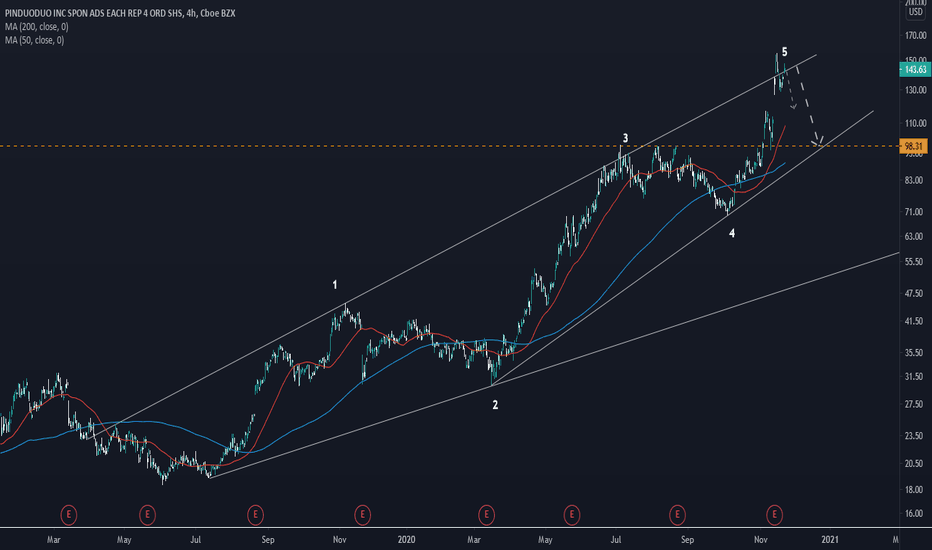Image resolution: width=932 pixels, height=550 pixels.
Task: Click the earnings E marker left of 2019 May
Action: [x=69, y=514]
